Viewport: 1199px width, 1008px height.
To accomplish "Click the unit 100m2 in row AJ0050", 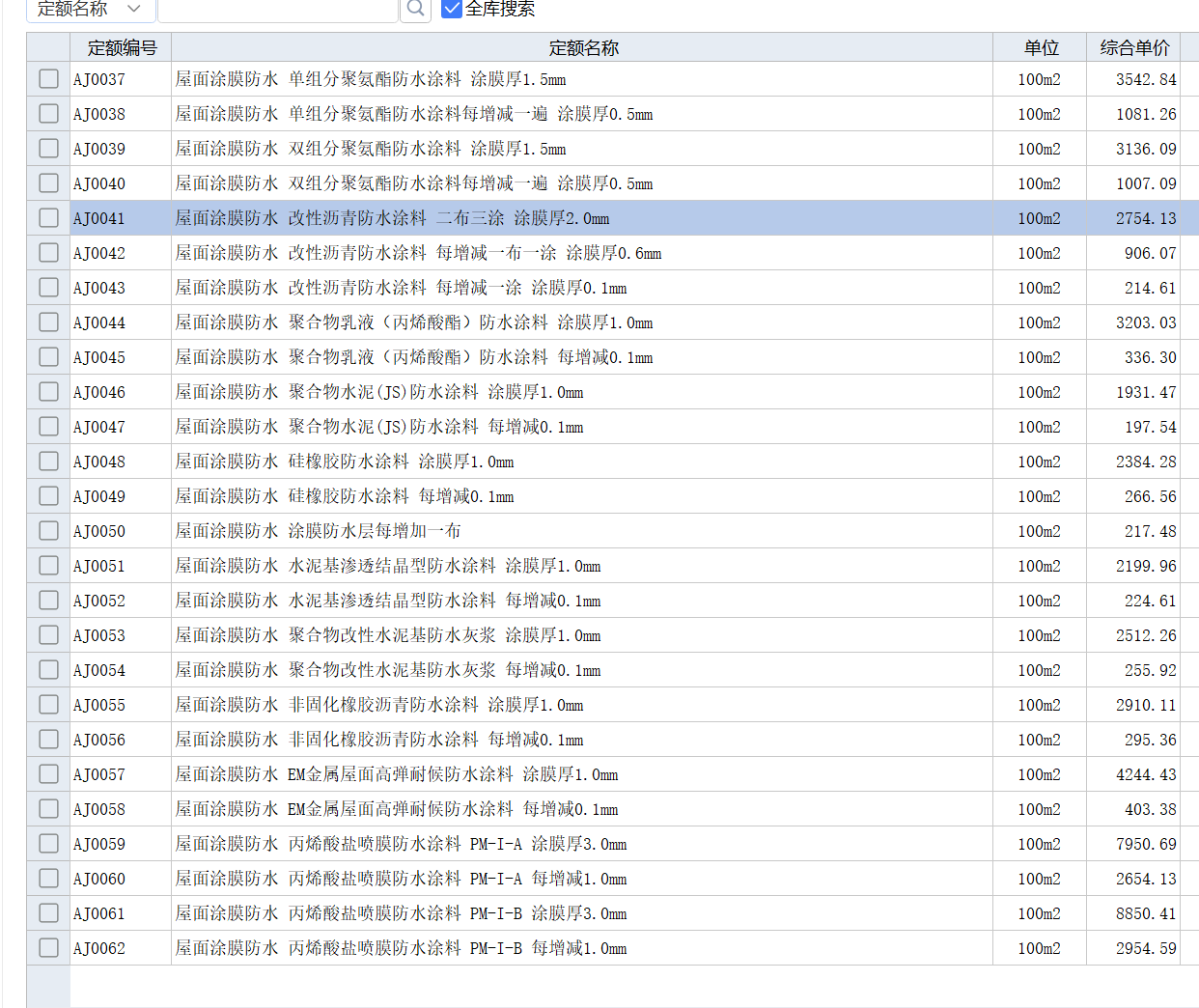I will coord(1039,531).
